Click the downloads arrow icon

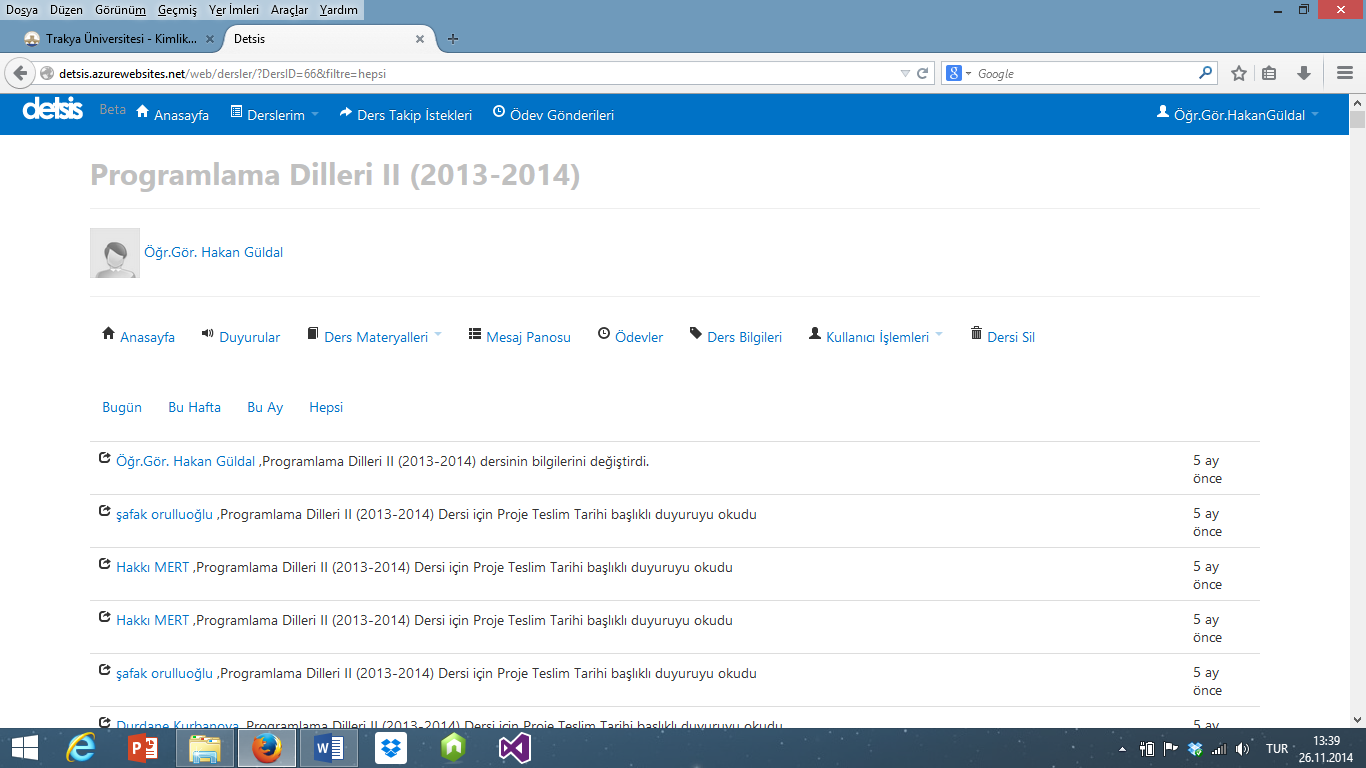1304,73
